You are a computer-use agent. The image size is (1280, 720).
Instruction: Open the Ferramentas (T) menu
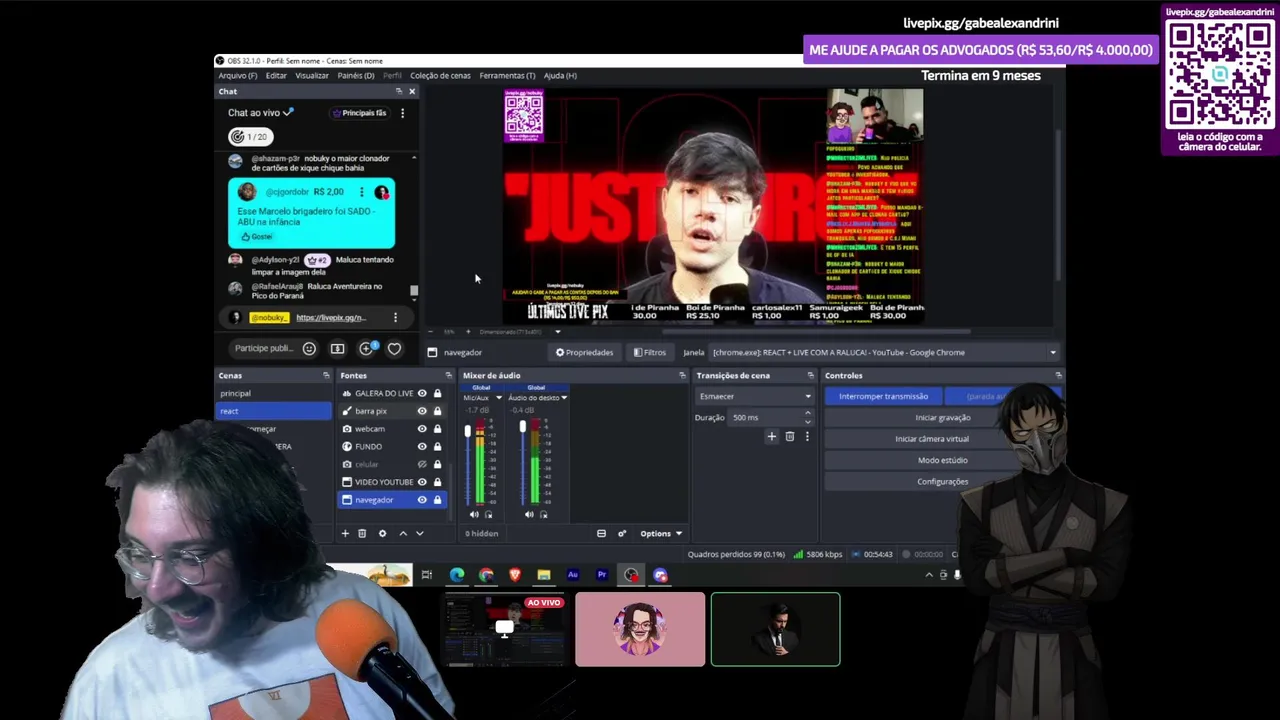(x=507, y=75)
